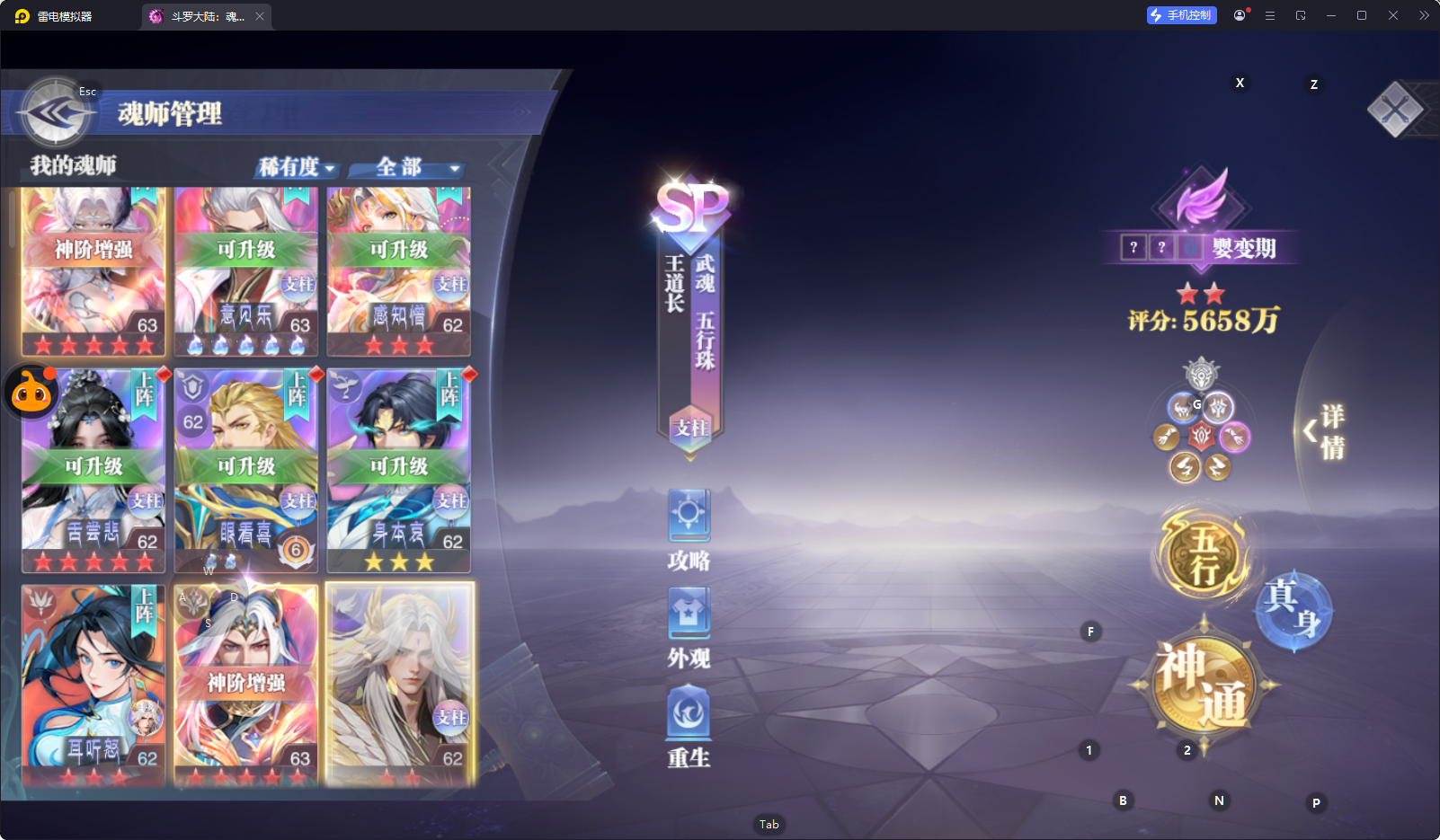Select the 舌尝悲 soul master card
Image resolution: width=1440 pixels, height=840 pixels.
(93, 471)
